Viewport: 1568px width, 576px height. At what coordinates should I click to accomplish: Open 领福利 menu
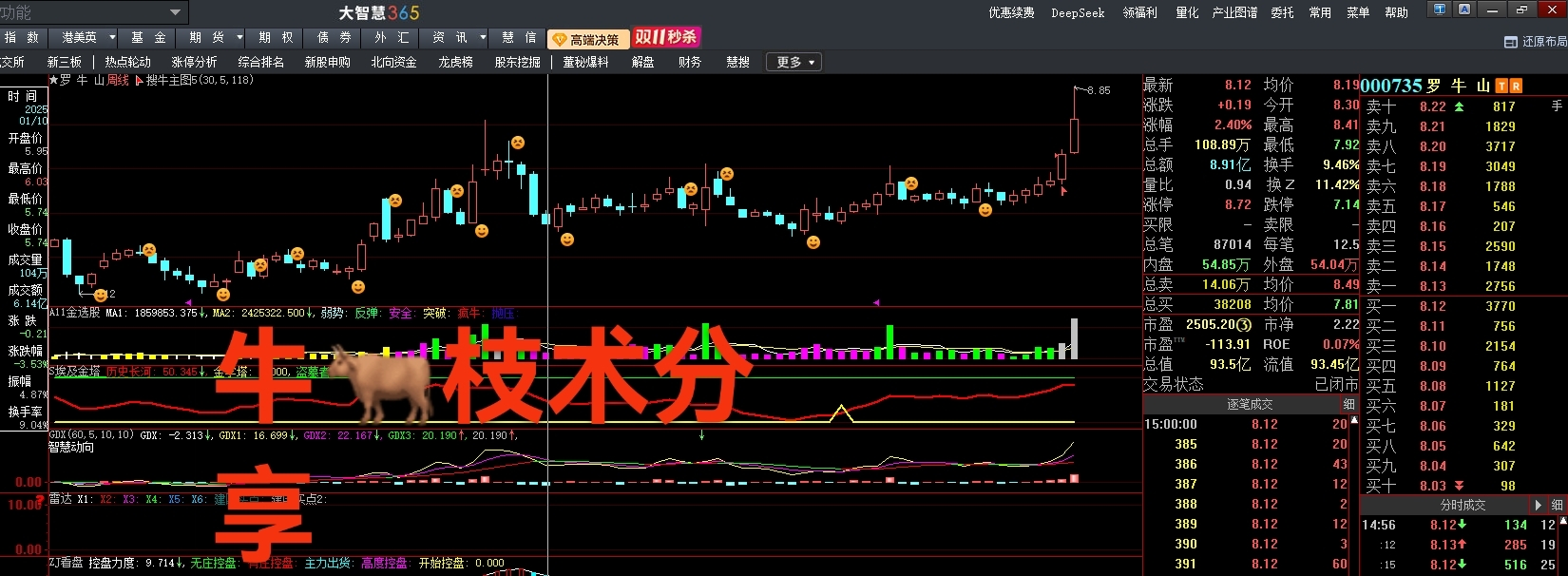pos(1139,12)
